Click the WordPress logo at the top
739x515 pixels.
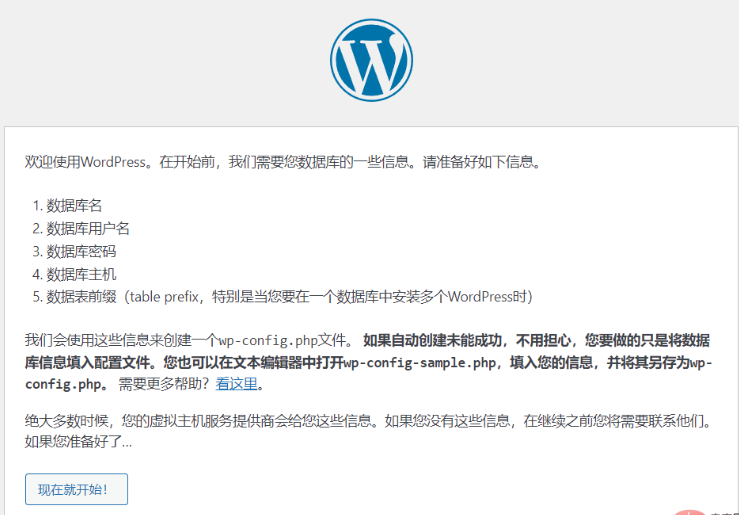click(x=371, y=60)
